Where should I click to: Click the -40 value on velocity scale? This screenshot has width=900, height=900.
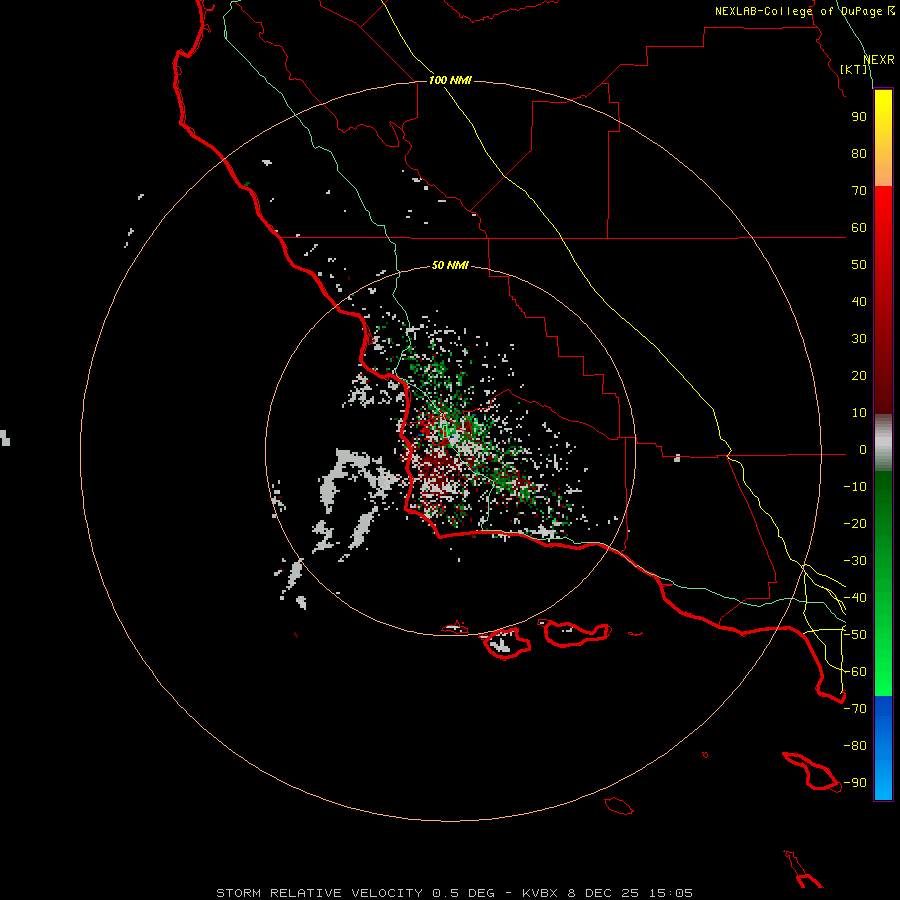click(855, 598)
